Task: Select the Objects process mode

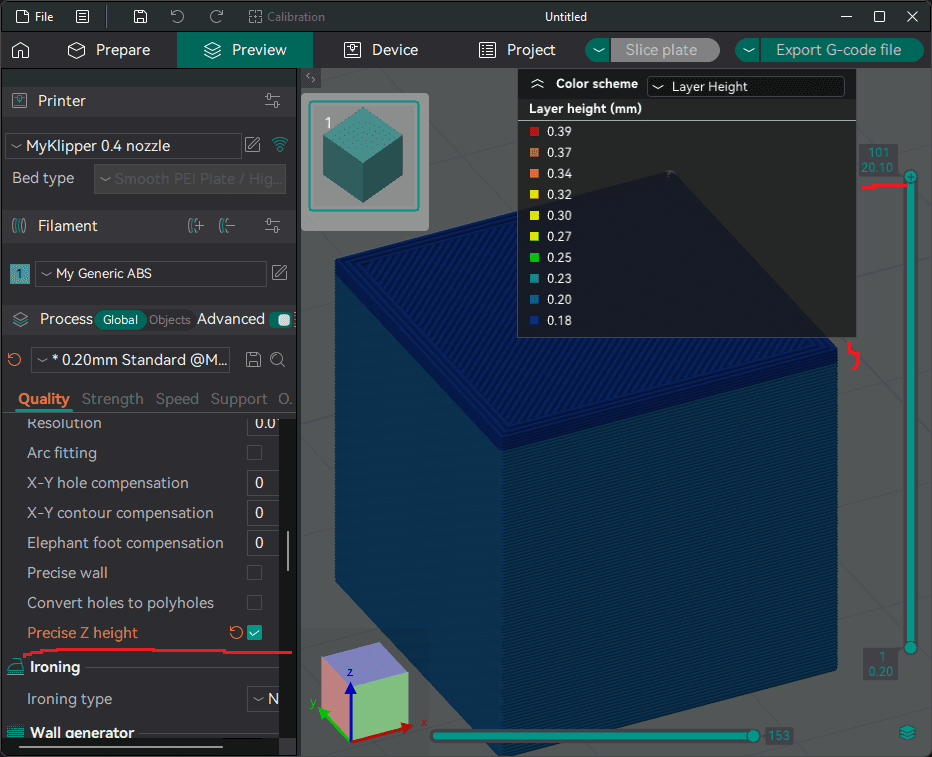Action: click(x=169, y=320)
